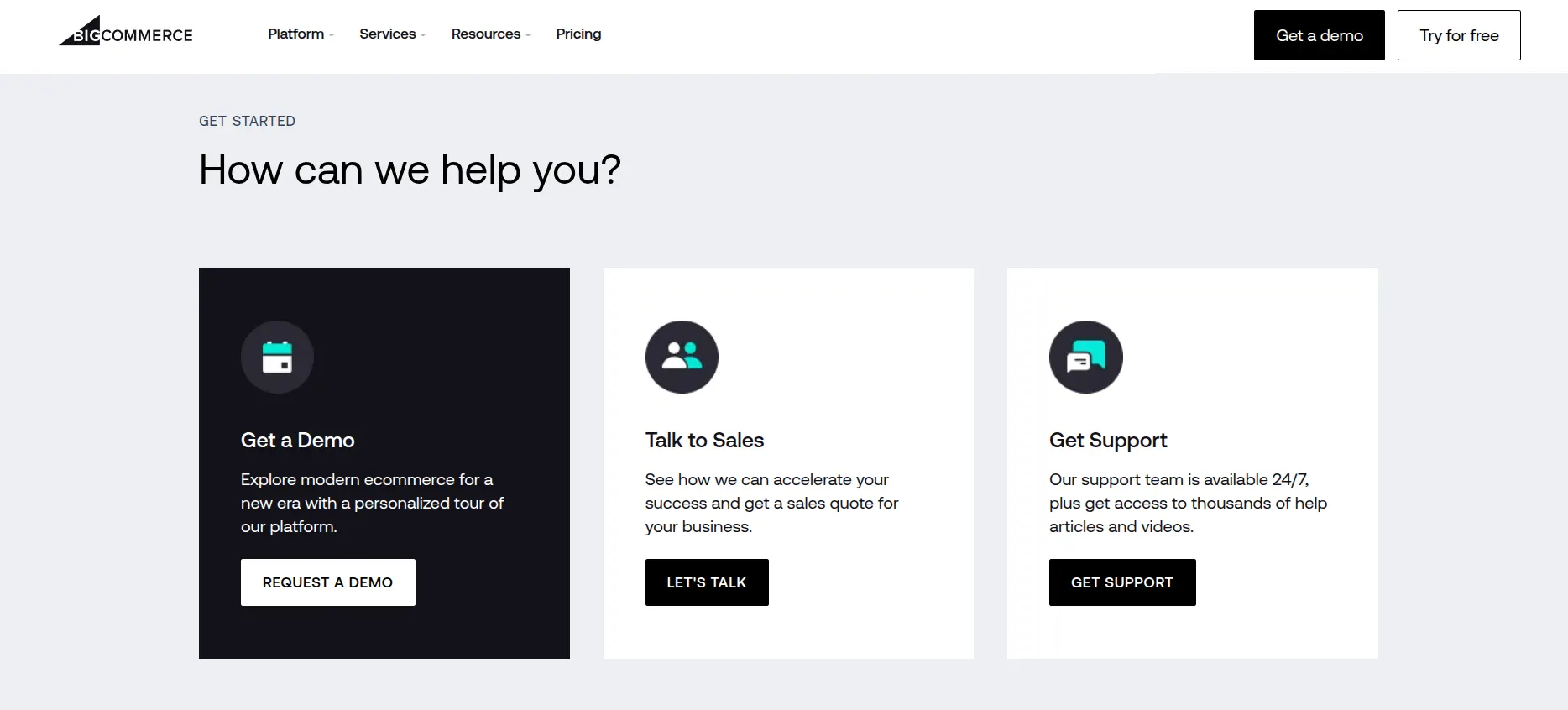The width and height of the screenshot is (1568, 710).
Task: Click the GET SUPPORT button
Action: [1122, 582]
